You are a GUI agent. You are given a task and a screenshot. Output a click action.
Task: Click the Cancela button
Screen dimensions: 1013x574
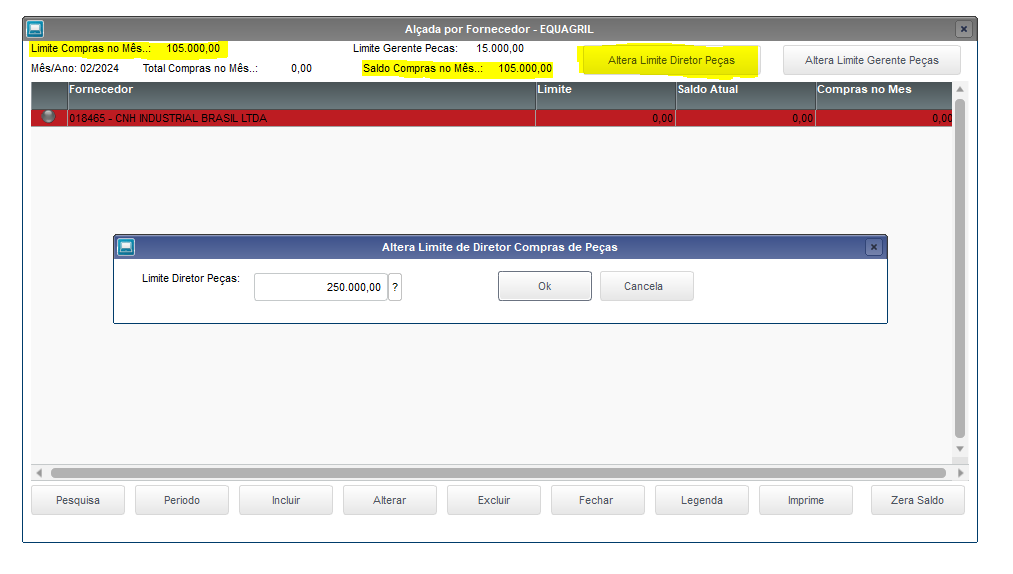[647, 286]
